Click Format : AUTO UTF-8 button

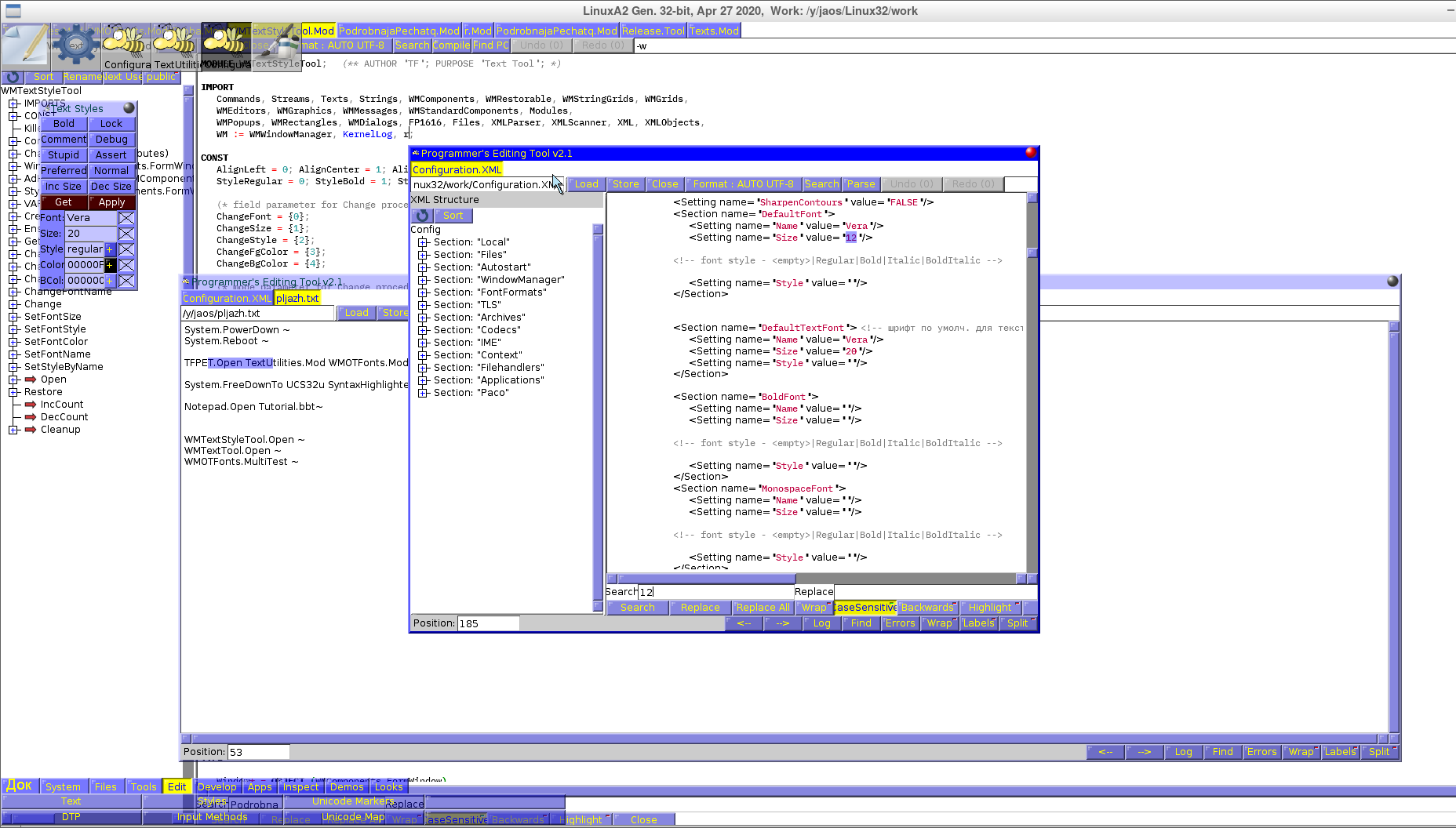click(x=743, y=184)
